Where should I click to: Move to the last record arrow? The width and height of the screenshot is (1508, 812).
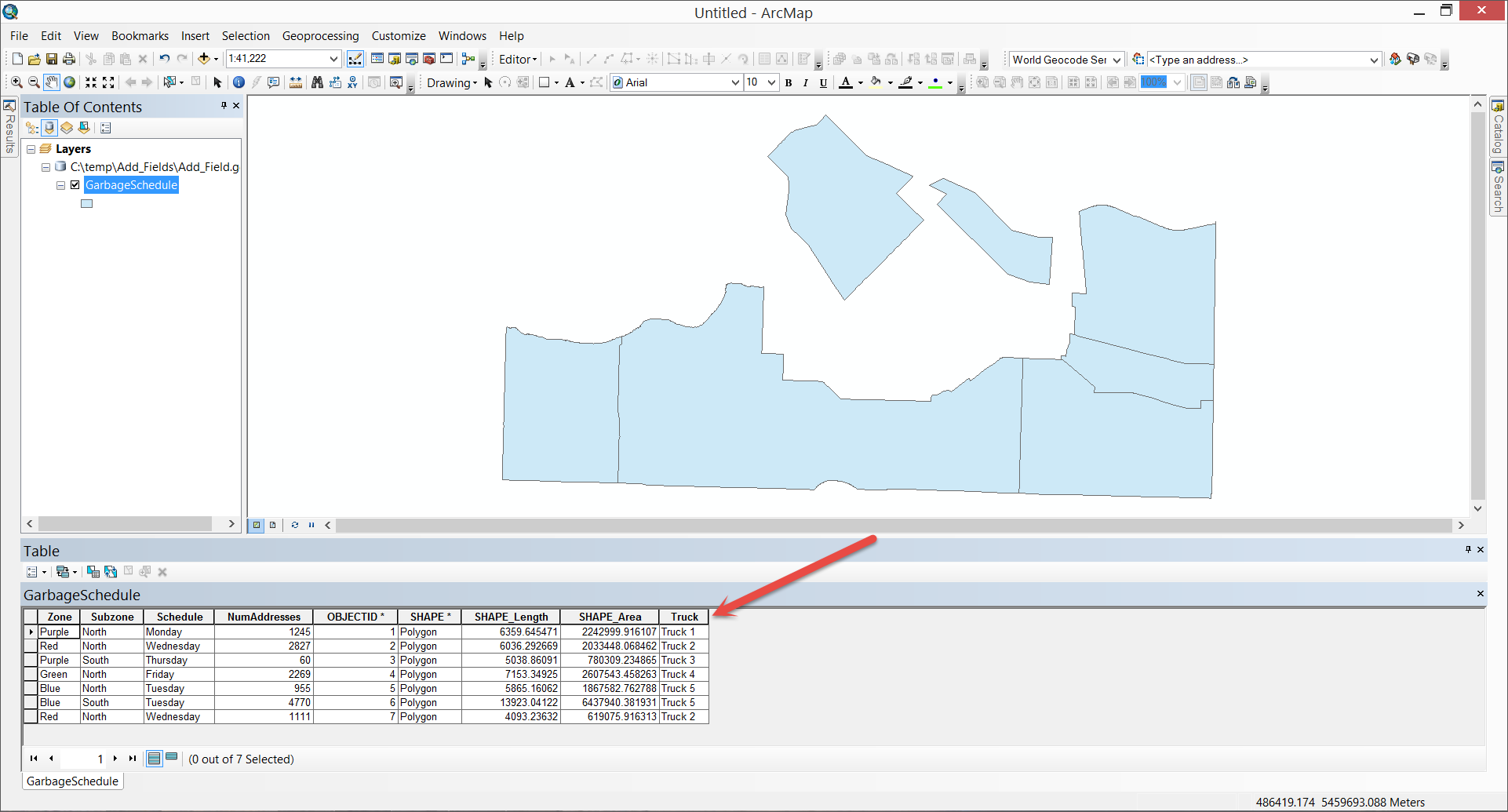[x=132, y=758]
